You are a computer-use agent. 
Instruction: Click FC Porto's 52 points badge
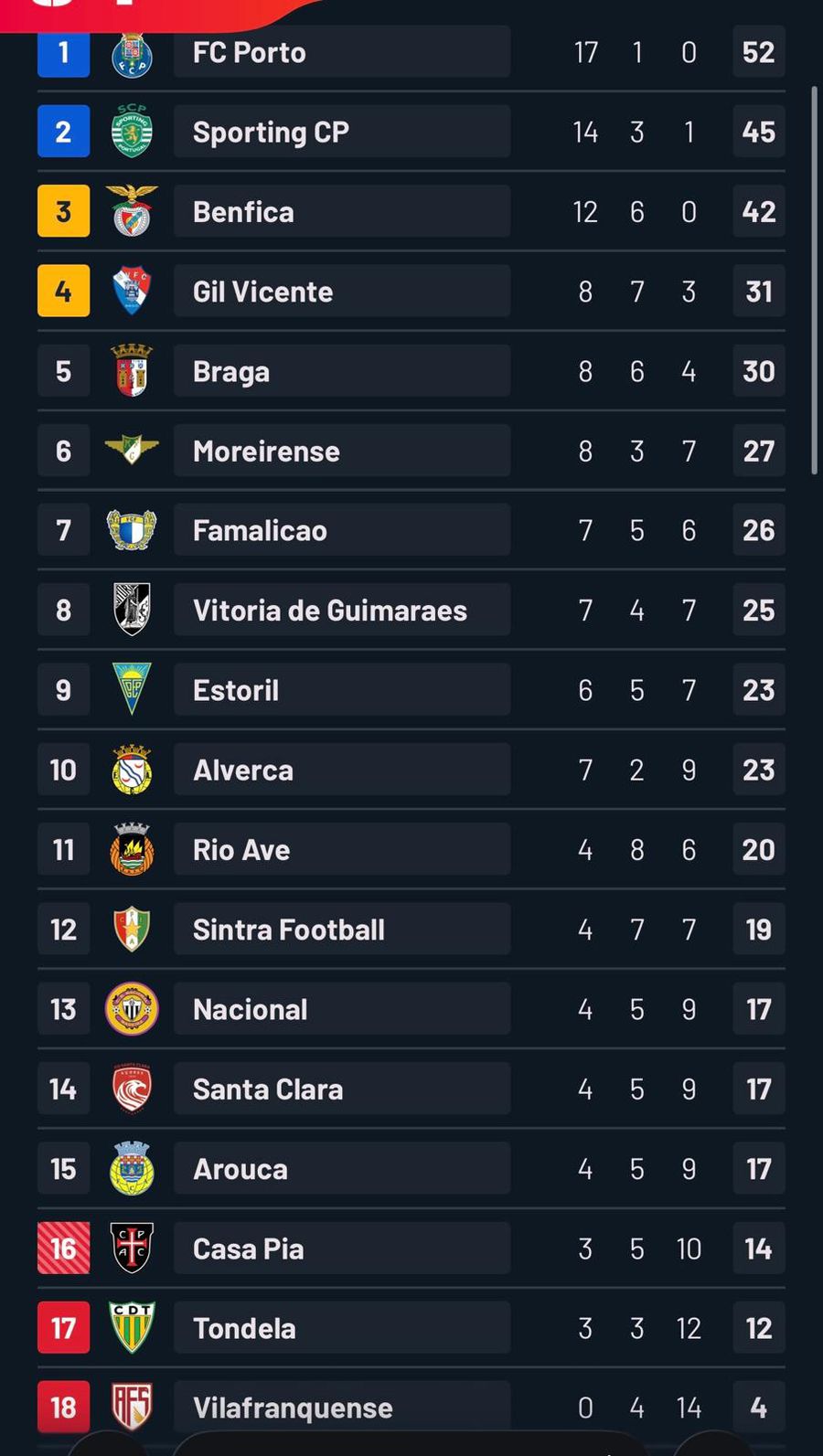[x=758, y=52]
